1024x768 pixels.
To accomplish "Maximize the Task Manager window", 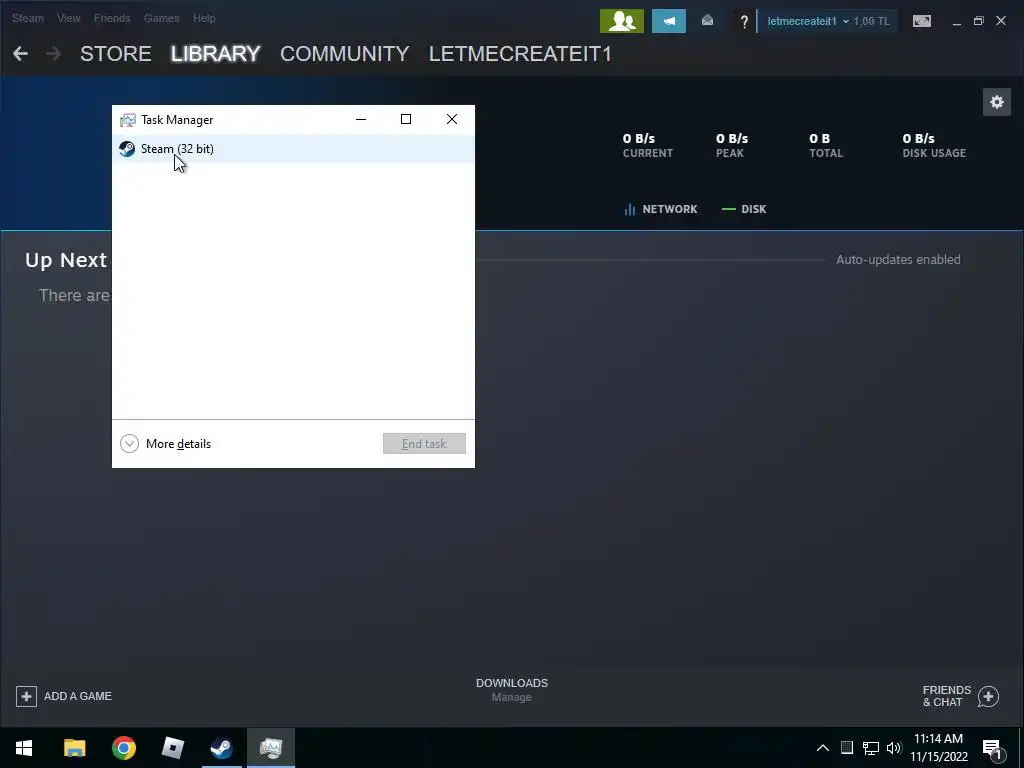I will click(x=406, y=120).
